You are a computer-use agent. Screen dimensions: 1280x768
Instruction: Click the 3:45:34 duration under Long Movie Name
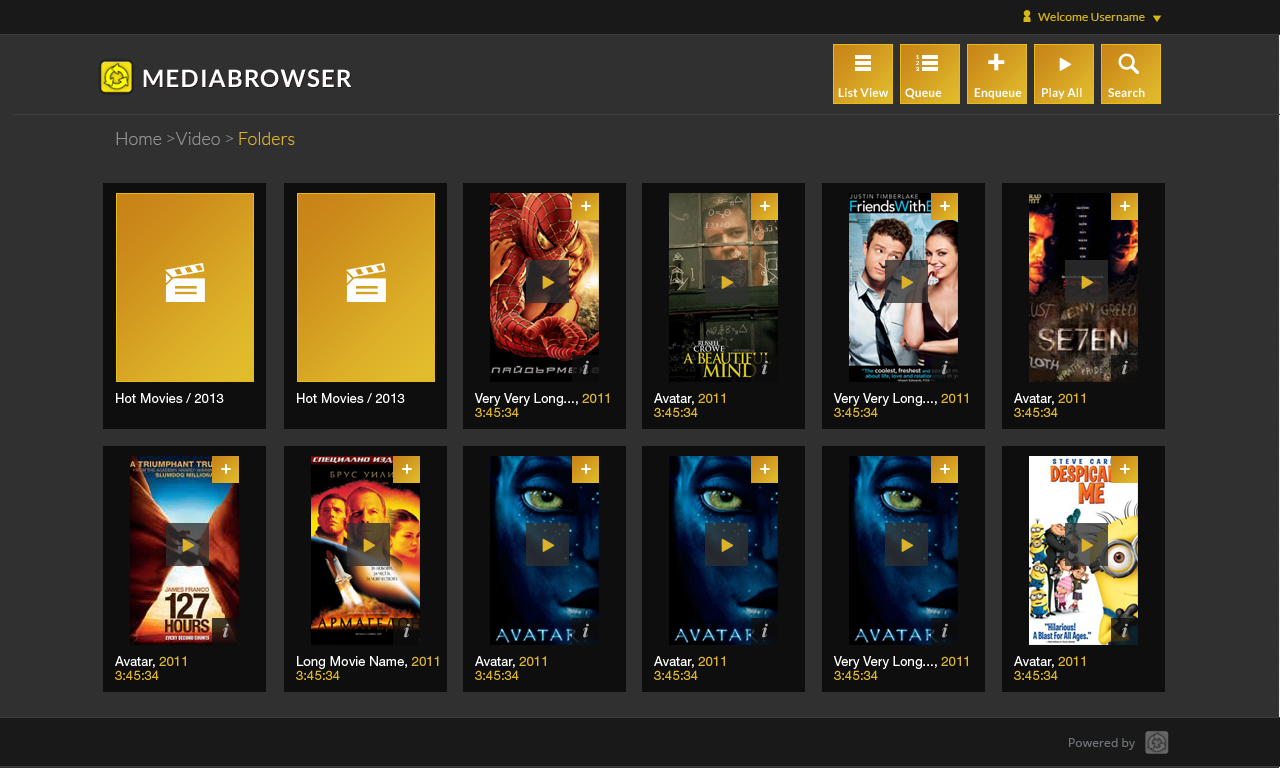tap(318, 676)
